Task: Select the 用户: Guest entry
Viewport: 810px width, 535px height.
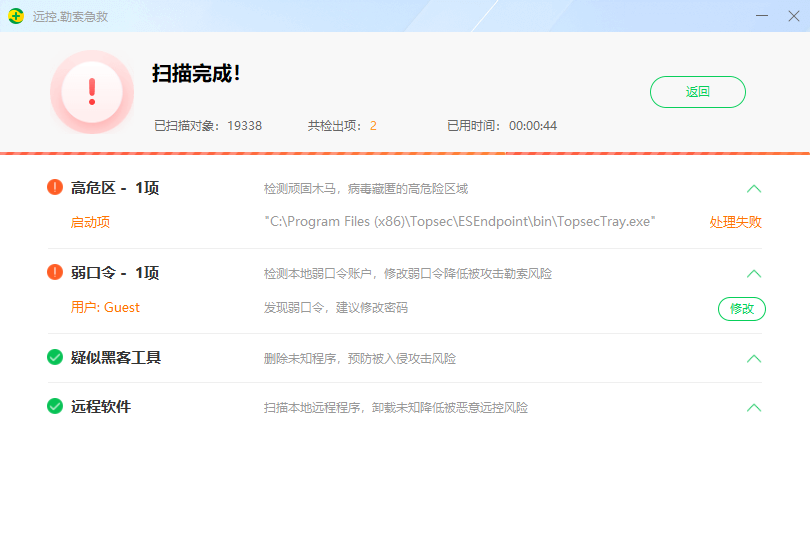Action: [x=105, y=308]
